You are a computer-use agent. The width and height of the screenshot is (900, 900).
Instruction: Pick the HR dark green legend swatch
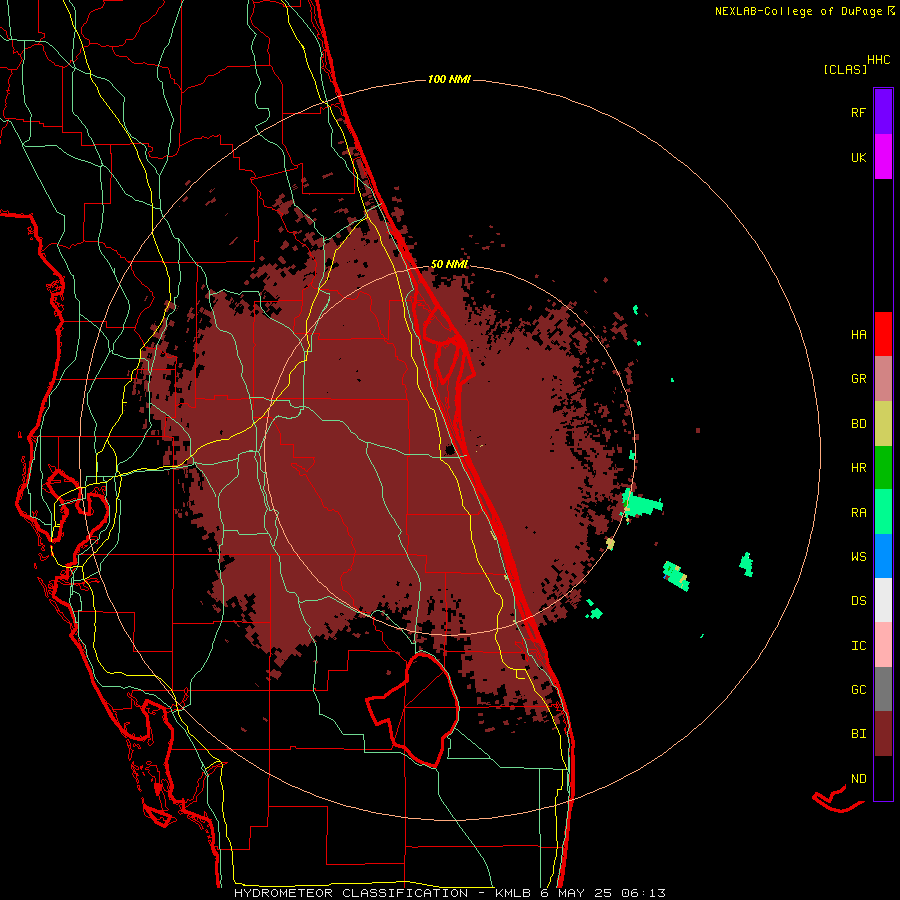883,467
